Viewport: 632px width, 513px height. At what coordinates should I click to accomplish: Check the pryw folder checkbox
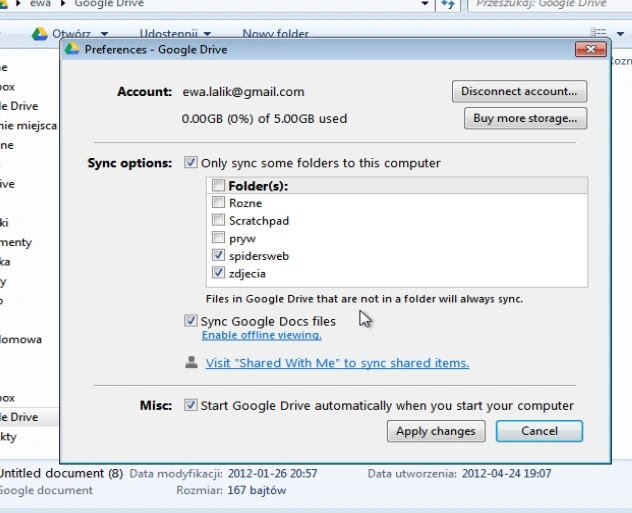click(218, 238)
